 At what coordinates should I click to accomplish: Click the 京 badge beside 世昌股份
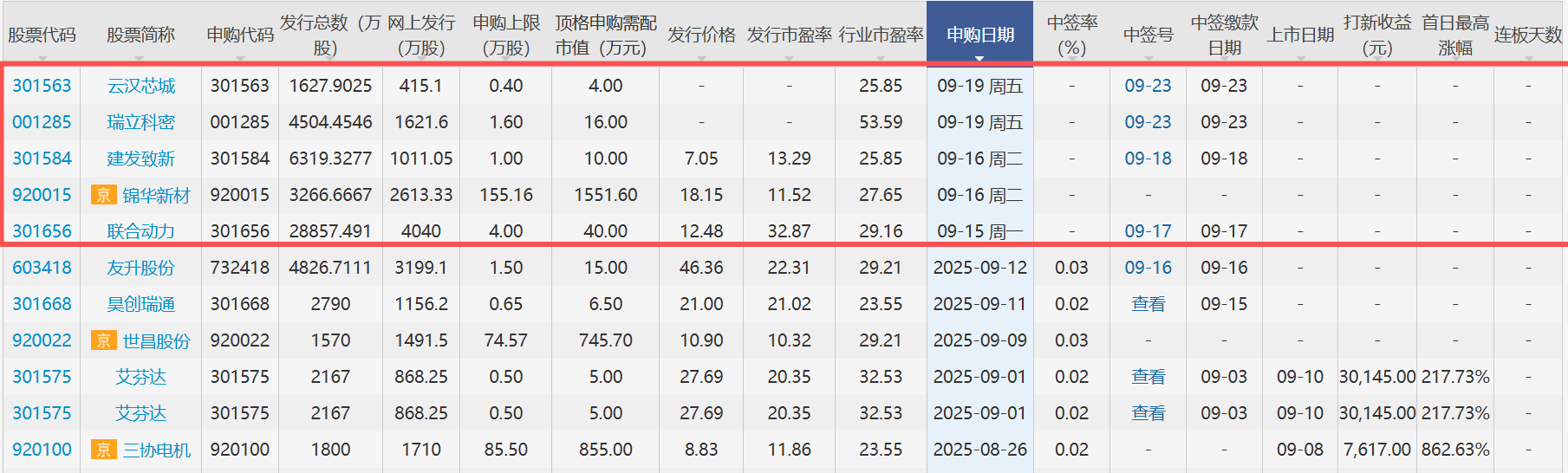click(x=103, y=340)
